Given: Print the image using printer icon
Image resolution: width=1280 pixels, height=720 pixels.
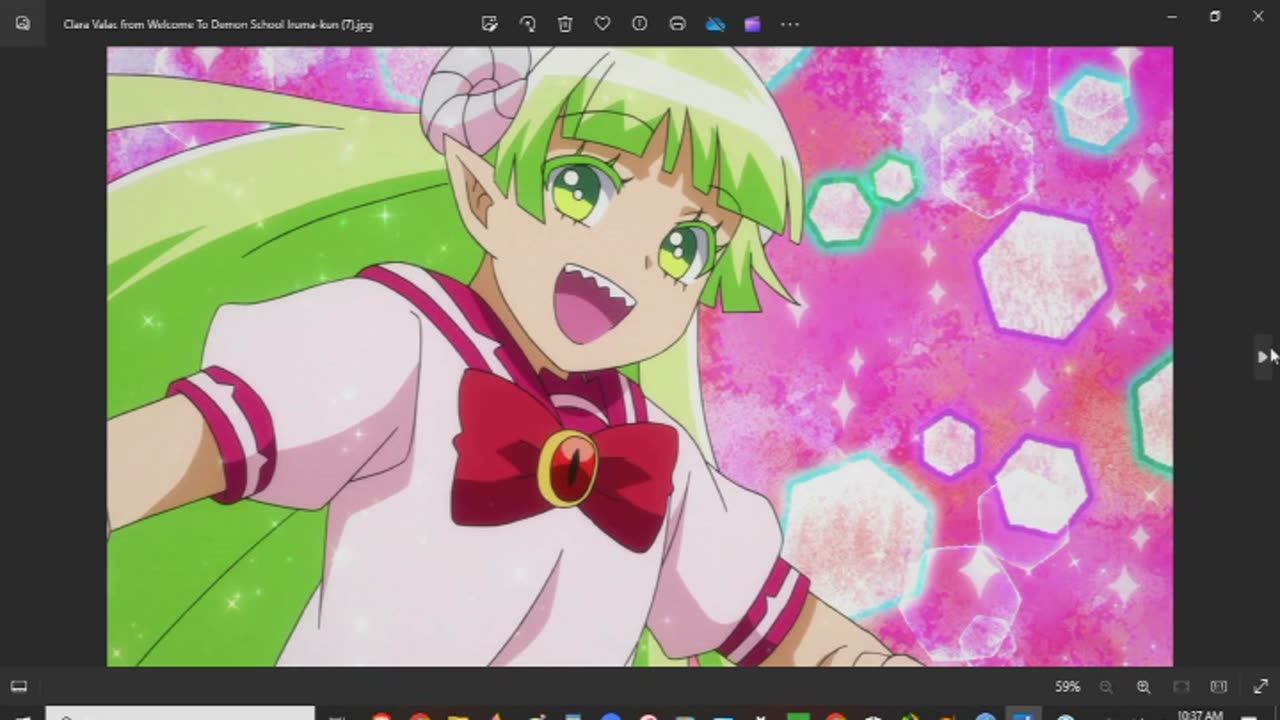Looking at the screenshot, I should pos(677,24).
